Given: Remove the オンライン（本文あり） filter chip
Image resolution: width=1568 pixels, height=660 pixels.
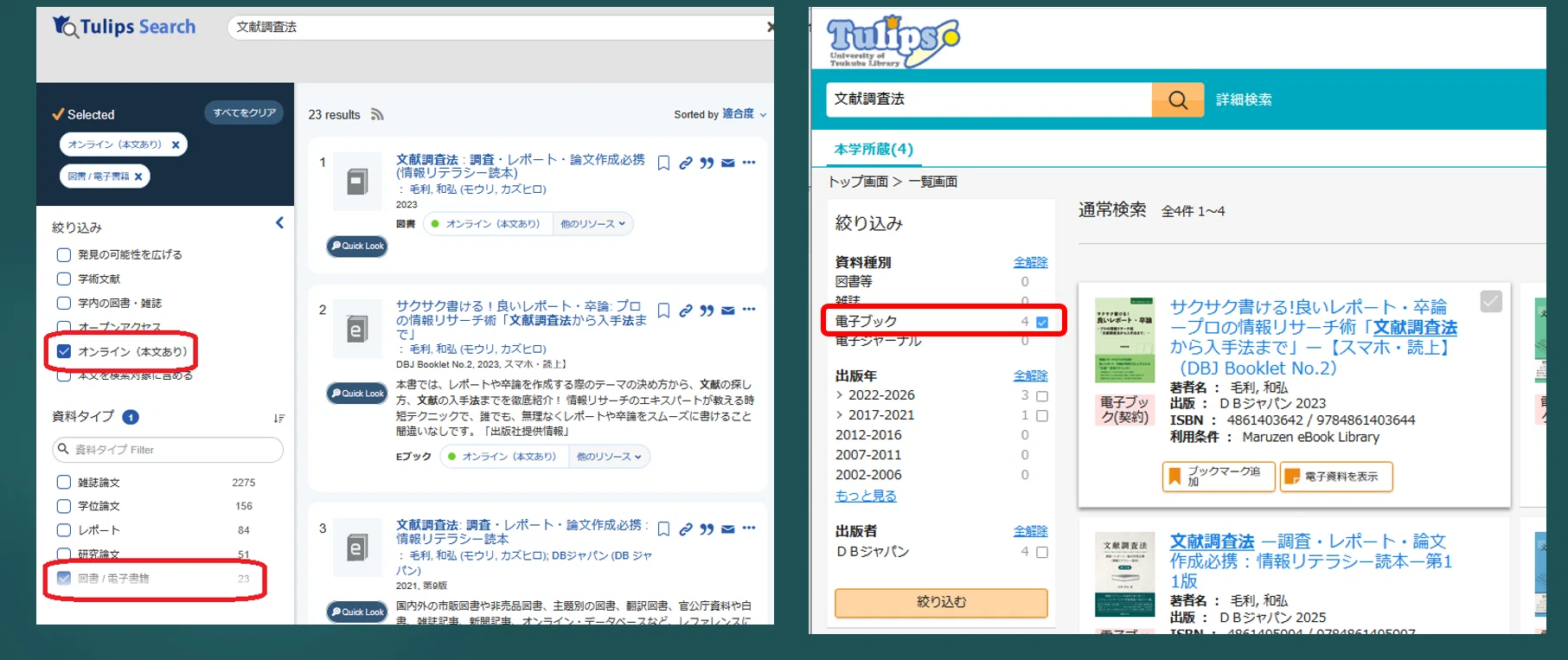Looking at the screenshot, I should click(176, 144).
